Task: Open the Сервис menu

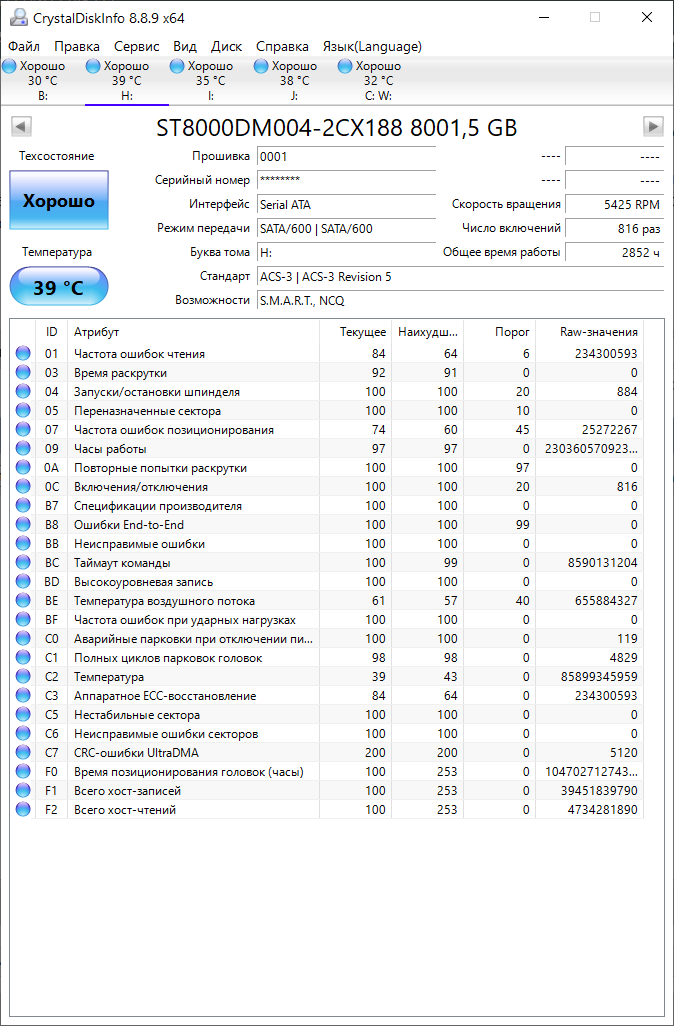Action: pyautogui.click(x=137, y=46)
